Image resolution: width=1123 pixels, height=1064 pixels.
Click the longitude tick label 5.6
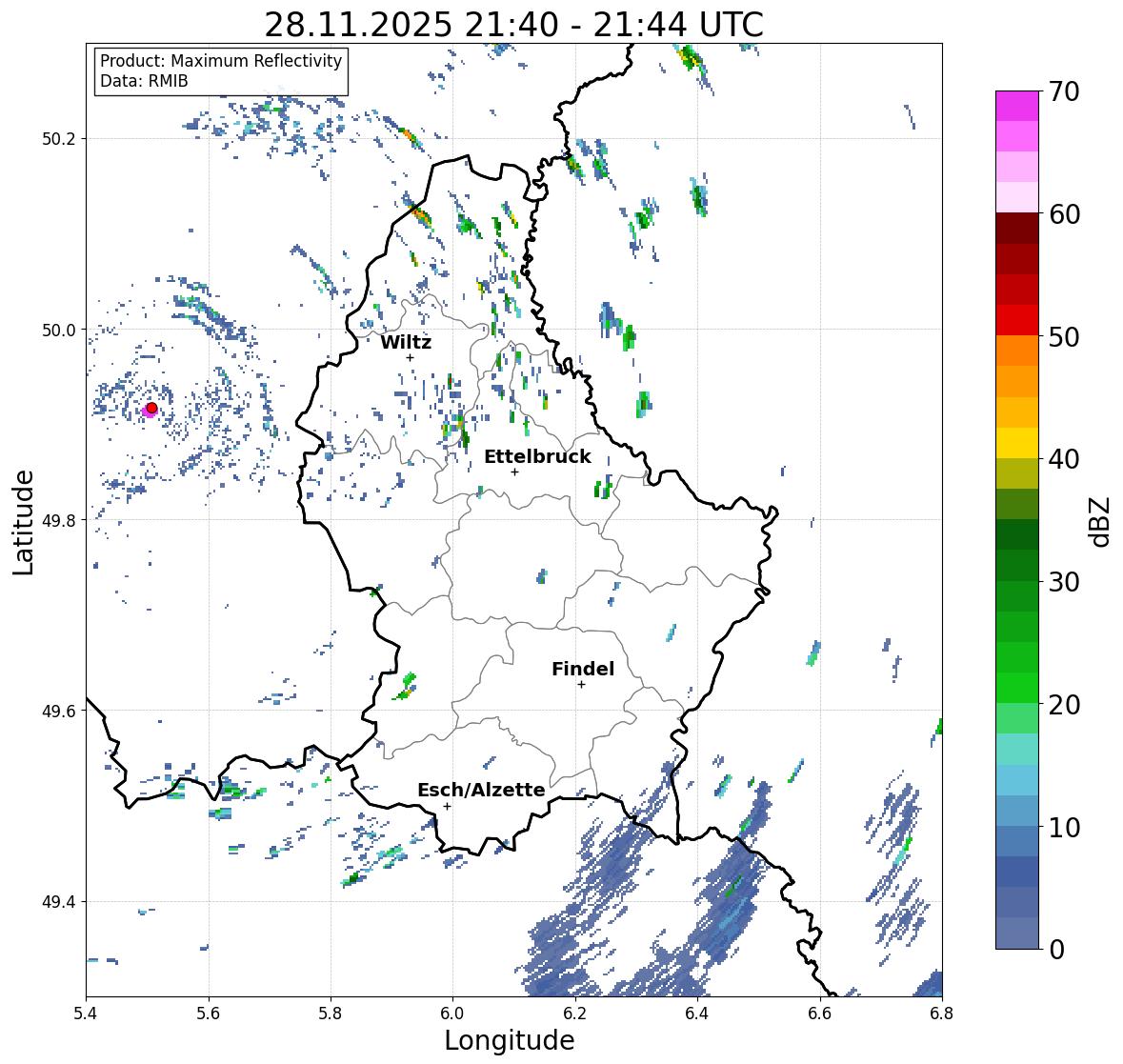coord(209,1014)
